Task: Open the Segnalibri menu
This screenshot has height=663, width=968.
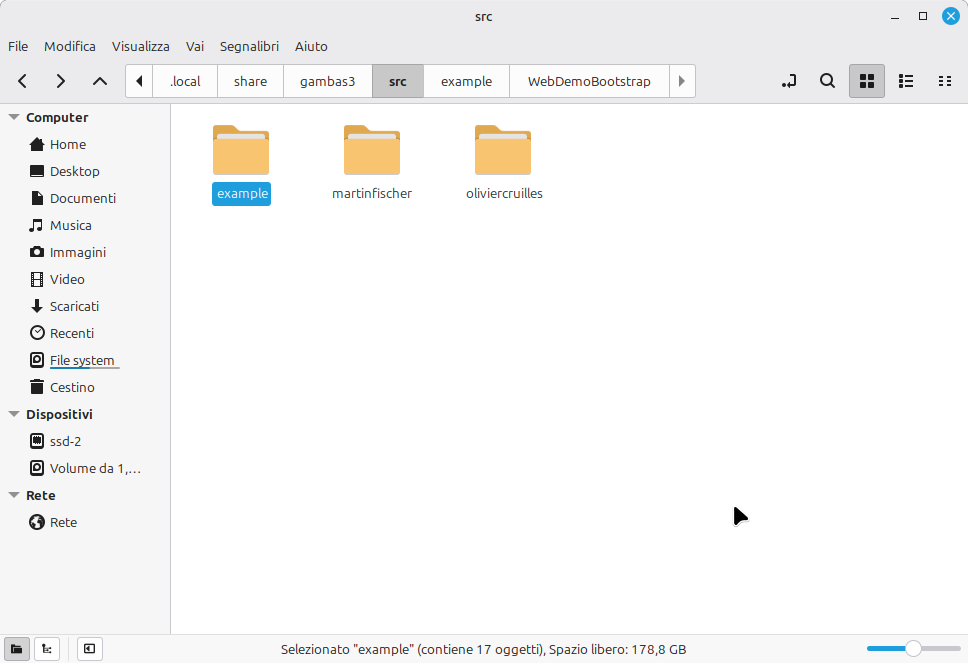Action: tap(250, 46)
